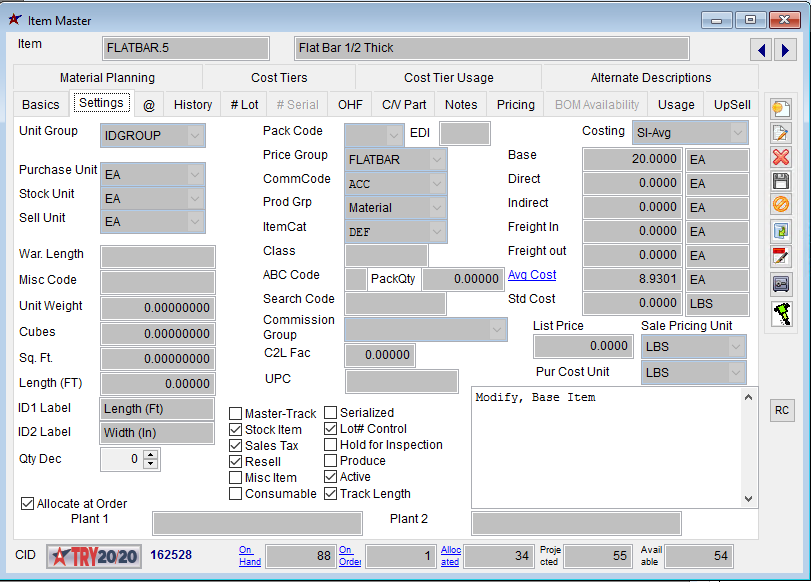Click the edit record pencil icon
811x582 pixels.
781,133
